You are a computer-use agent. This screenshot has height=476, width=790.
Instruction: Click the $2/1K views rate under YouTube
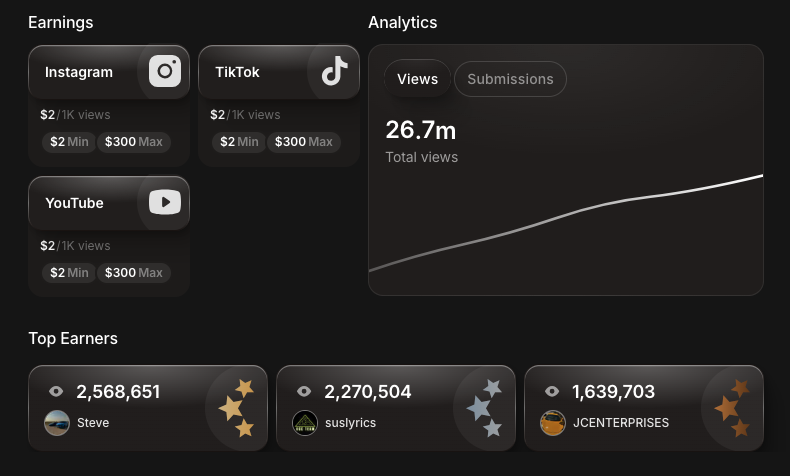(75, 246)
